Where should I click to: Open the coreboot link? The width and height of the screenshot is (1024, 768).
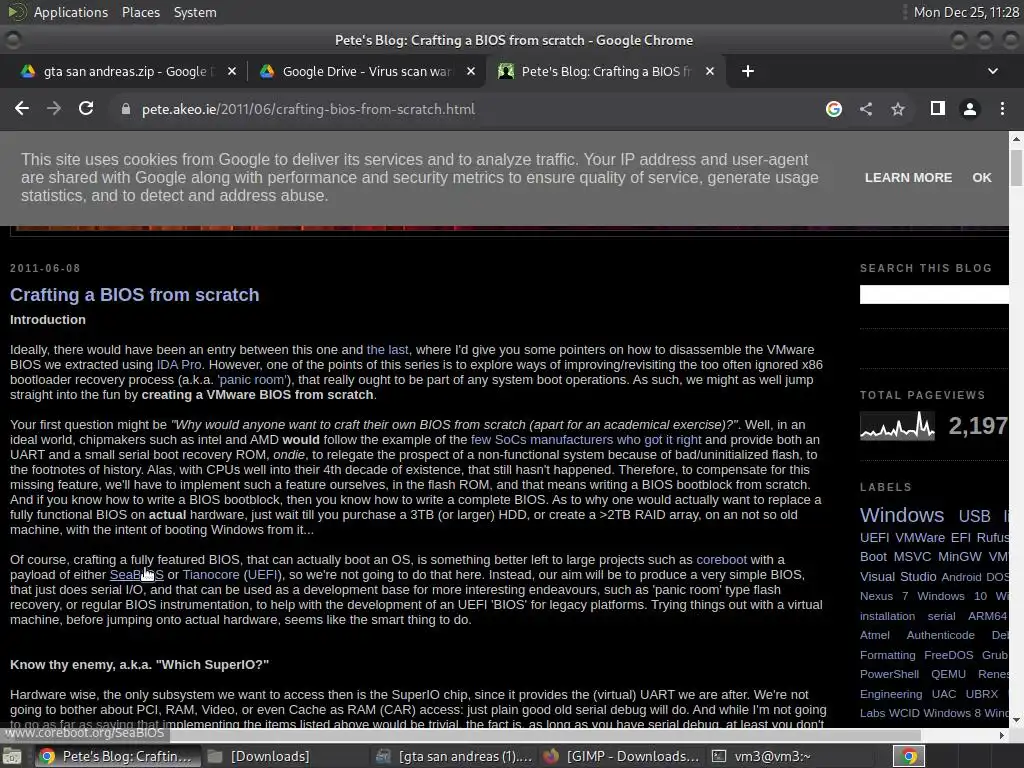[x=721, y=560]
